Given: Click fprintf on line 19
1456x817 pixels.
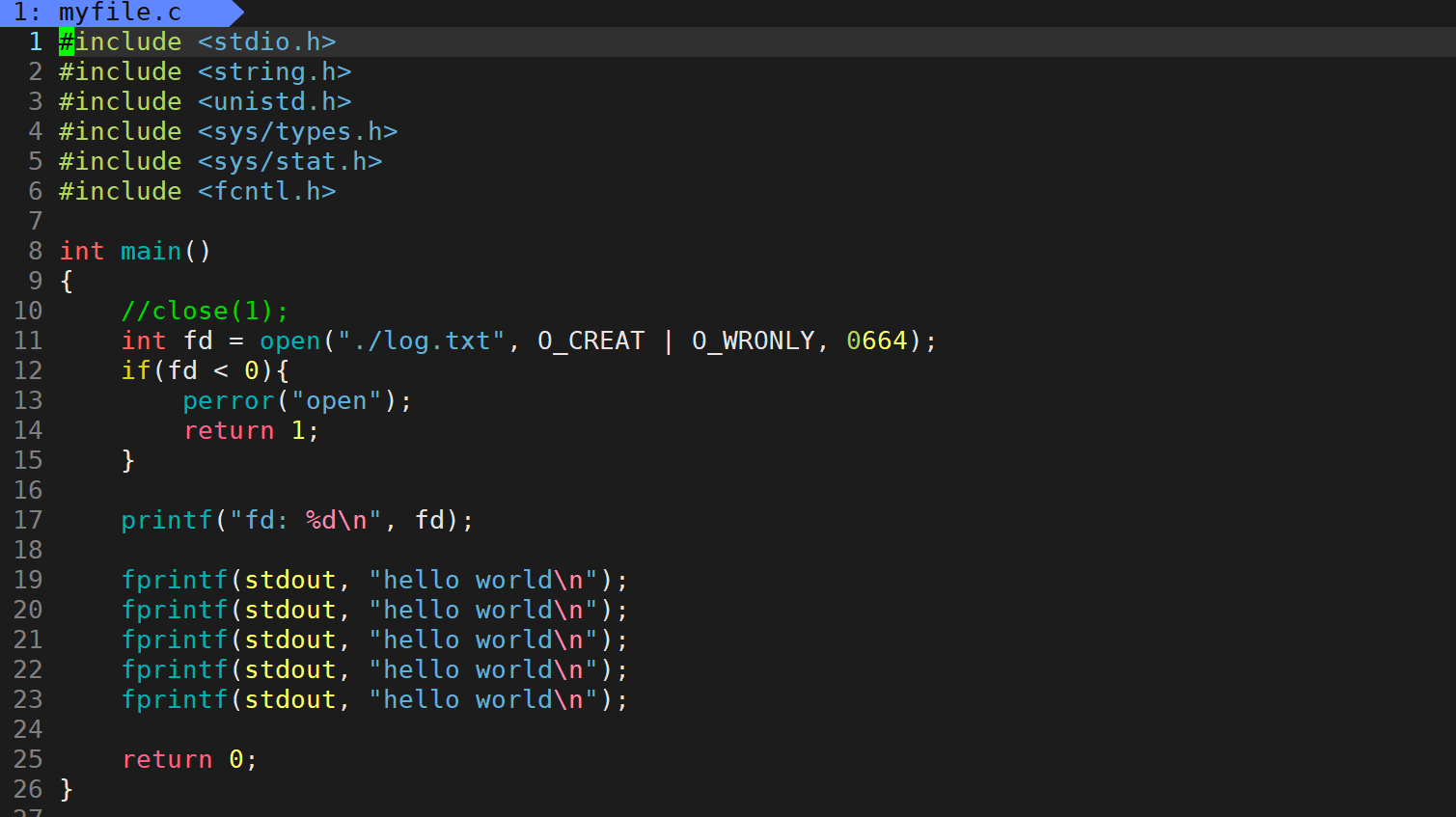Looking at the screenshot, I should tap(175, 580).
